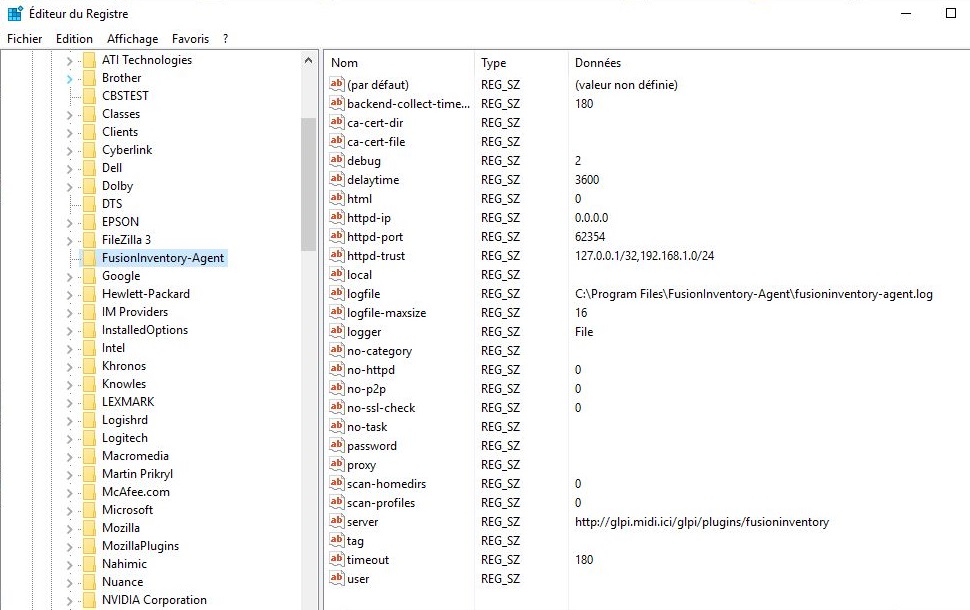
Task: Select the "logfile" REG_SZ value icon
Action: coord(336,294)
